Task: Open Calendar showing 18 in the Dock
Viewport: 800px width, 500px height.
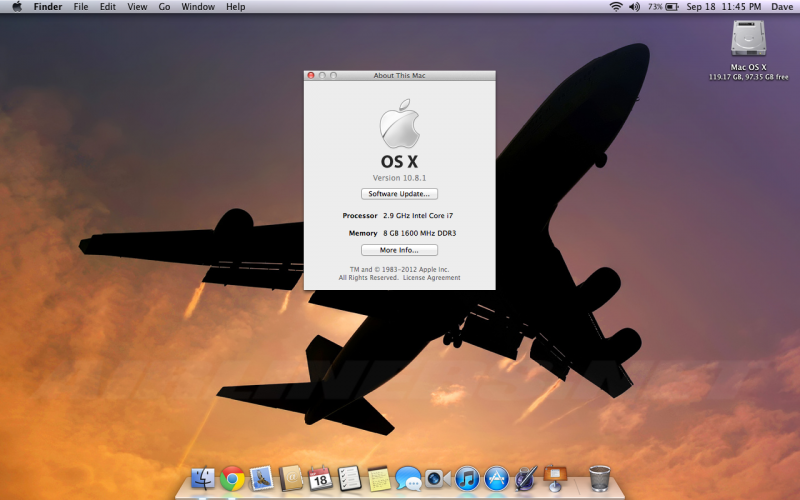Action: (320, 479)
